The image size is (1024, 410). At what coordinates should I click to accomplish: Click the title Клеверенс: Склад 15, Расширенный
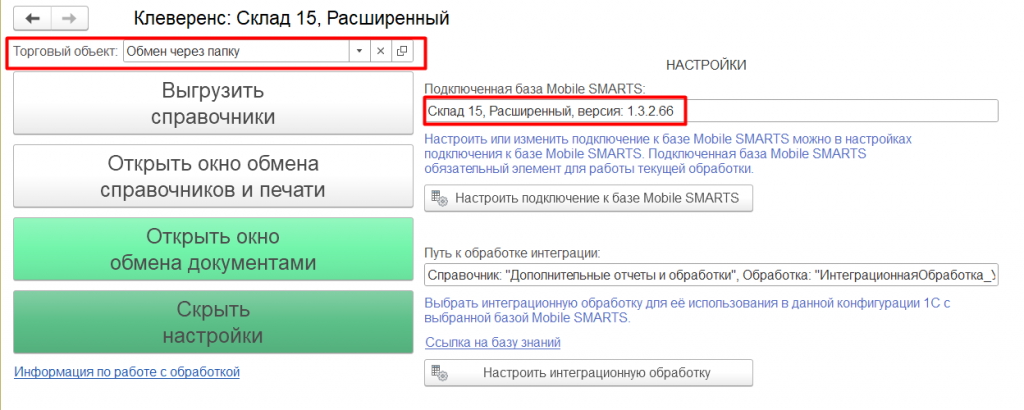coord(291,18)
